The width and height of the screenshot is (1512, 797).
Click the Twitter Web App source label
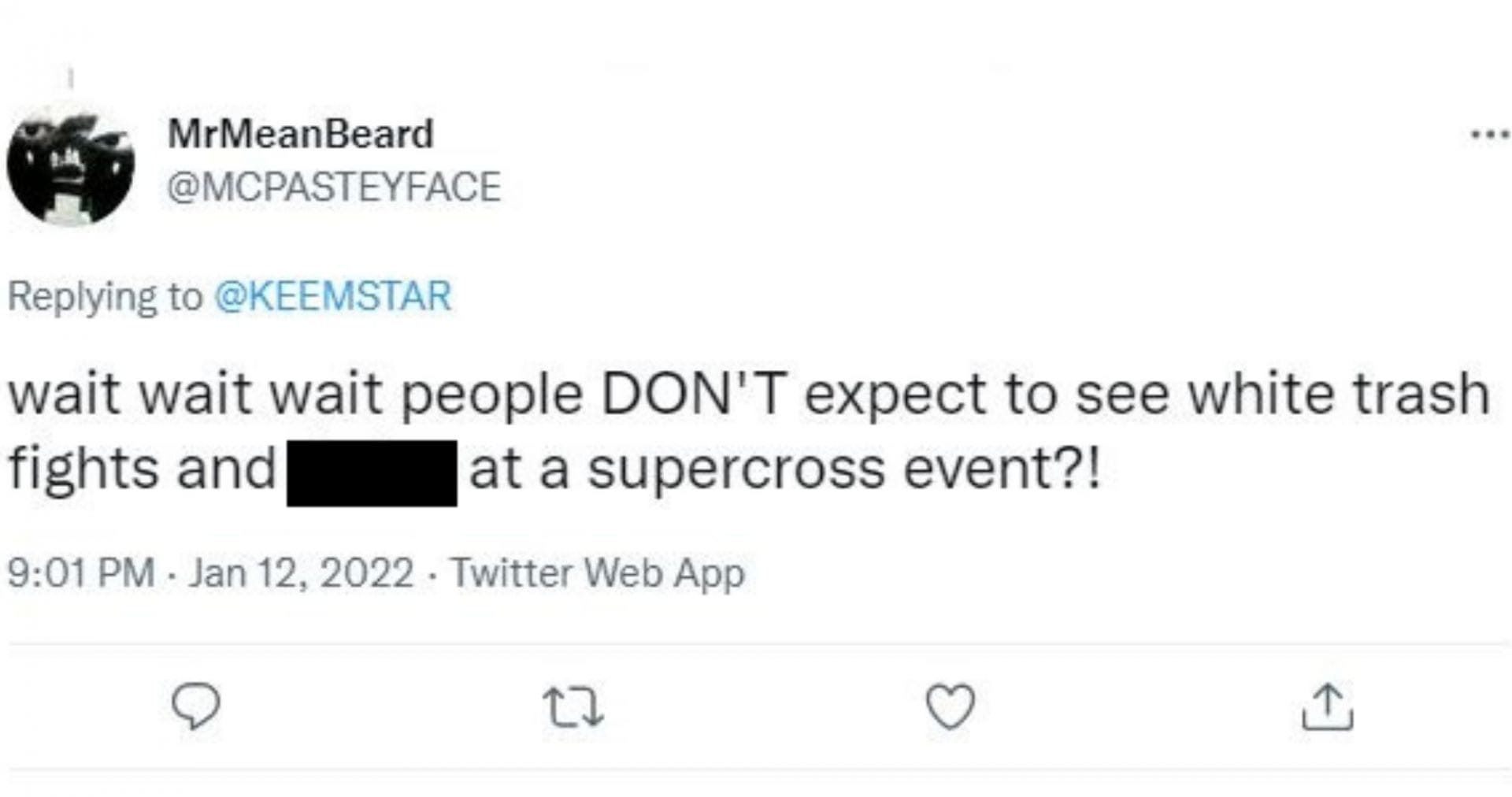pos(597,573)
